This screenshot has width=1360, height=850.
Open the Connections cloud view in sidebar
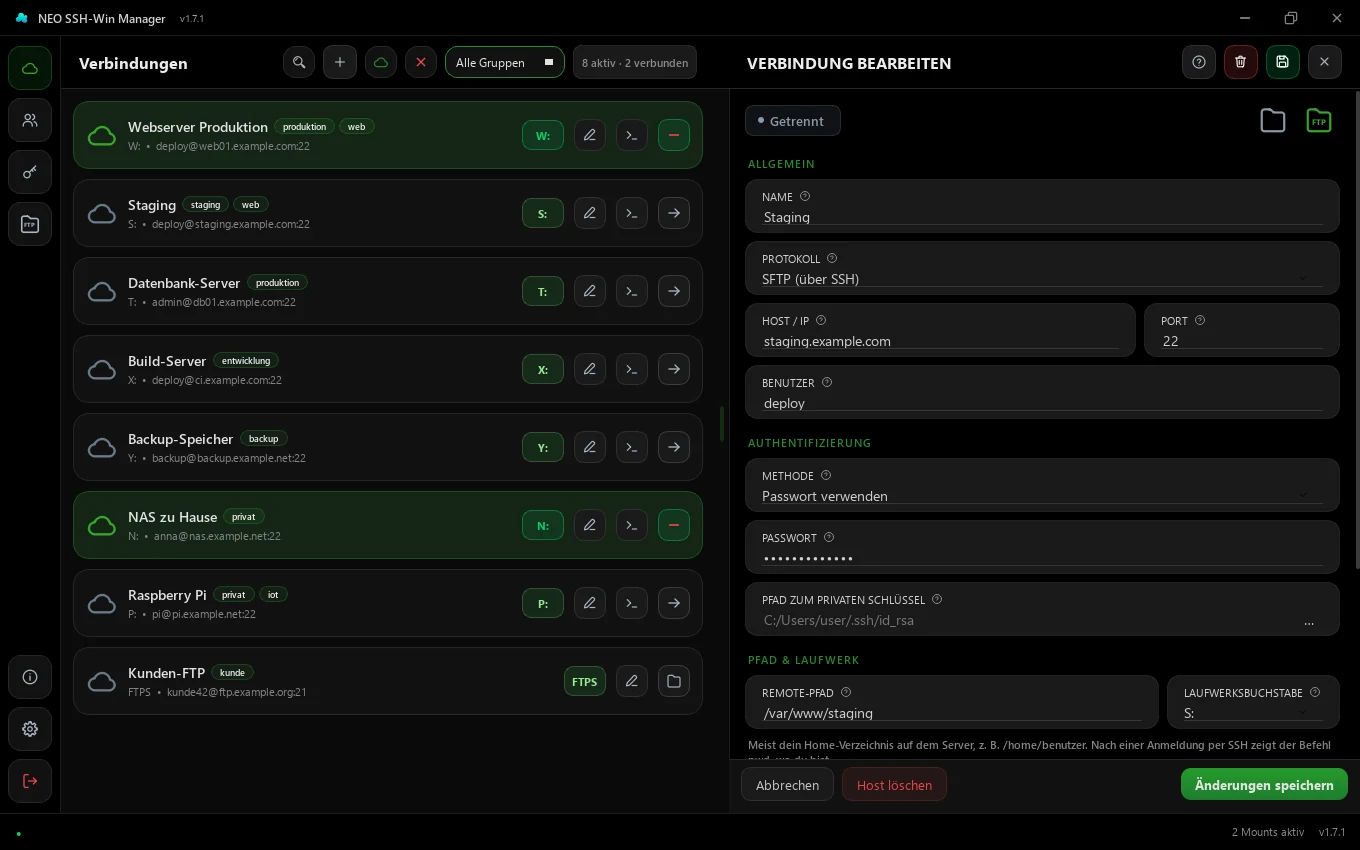tap(30, 68)
